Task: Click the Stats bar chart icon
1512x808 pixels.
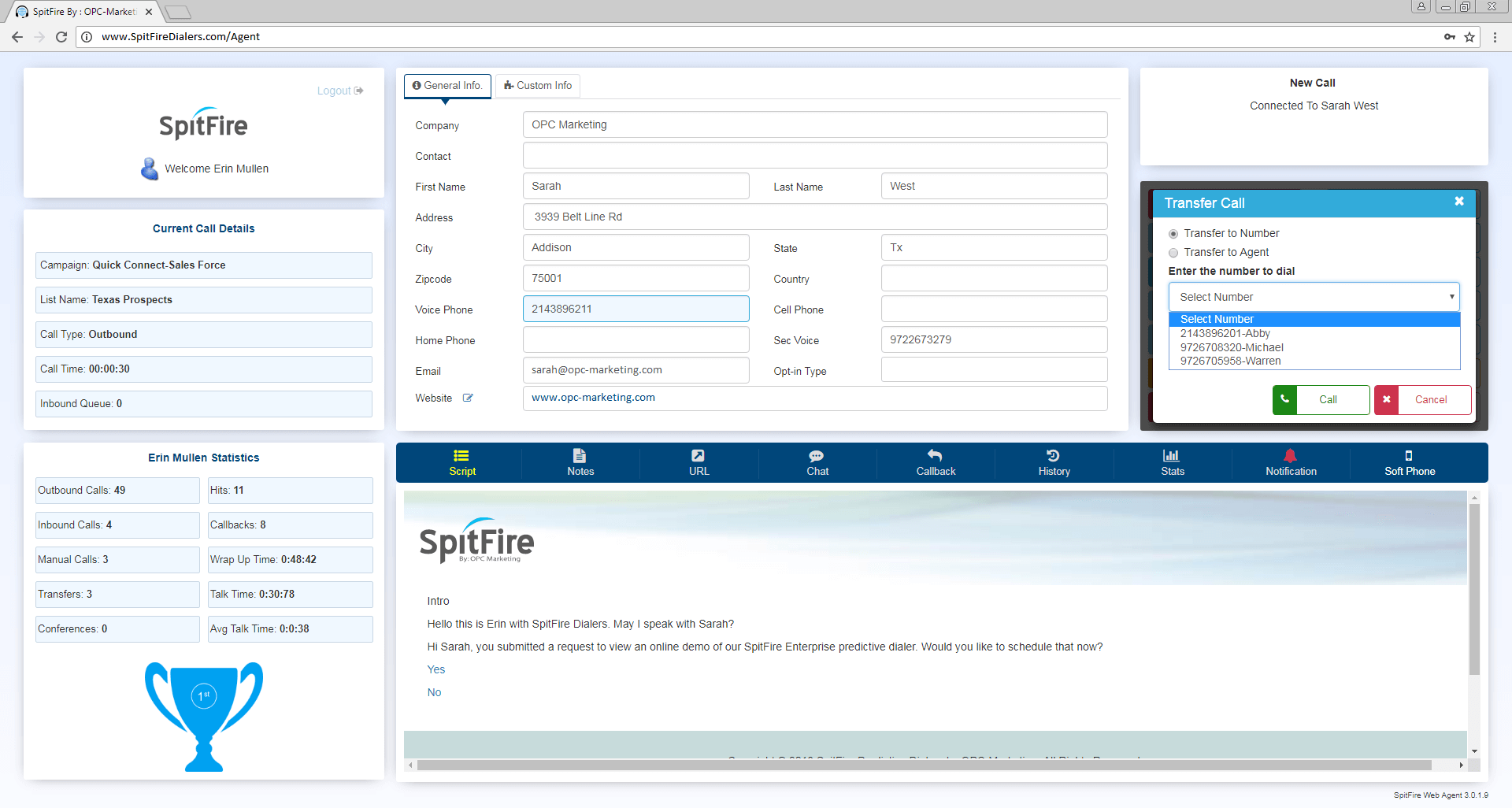Action: tap(1172, 455)
